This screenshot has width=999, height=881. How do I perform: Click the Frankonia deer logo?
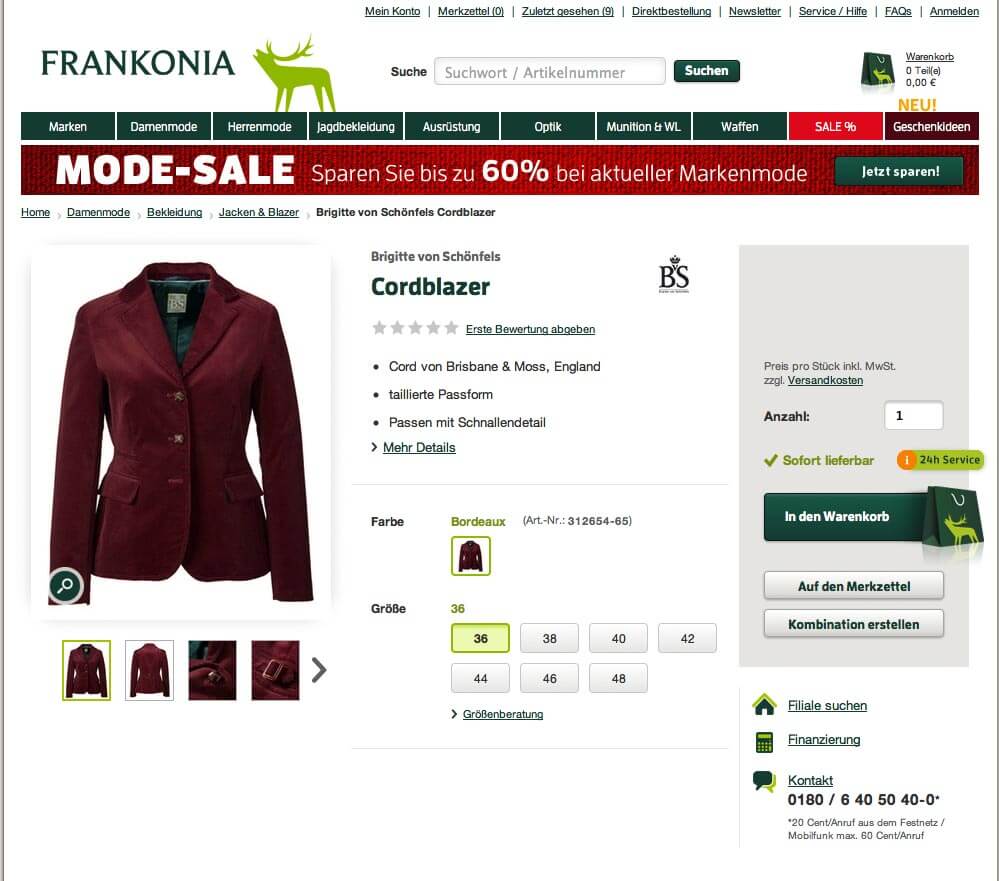(294, 74)
